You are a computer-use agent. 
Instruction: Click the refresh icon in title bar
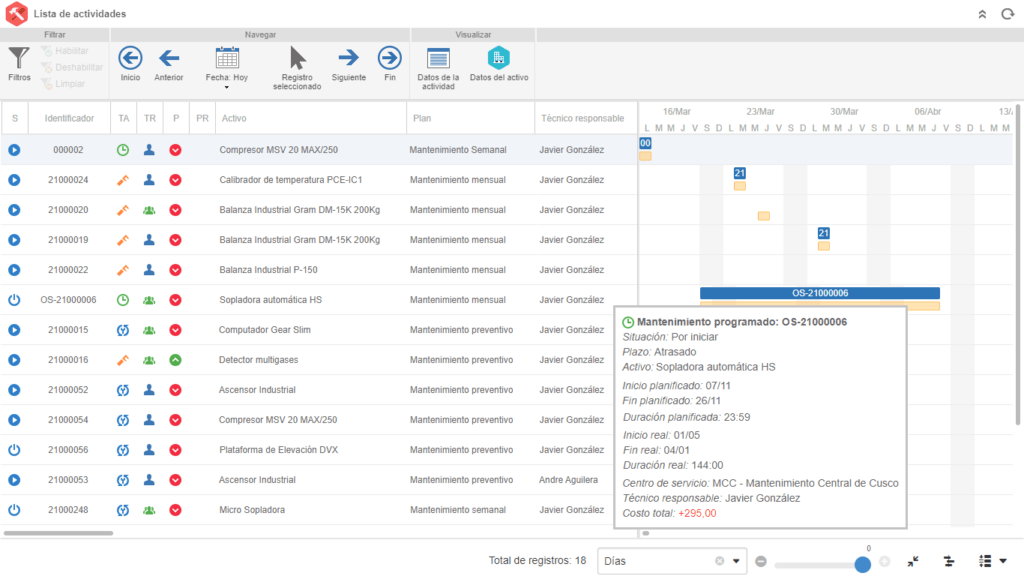tap(1005, 14)
